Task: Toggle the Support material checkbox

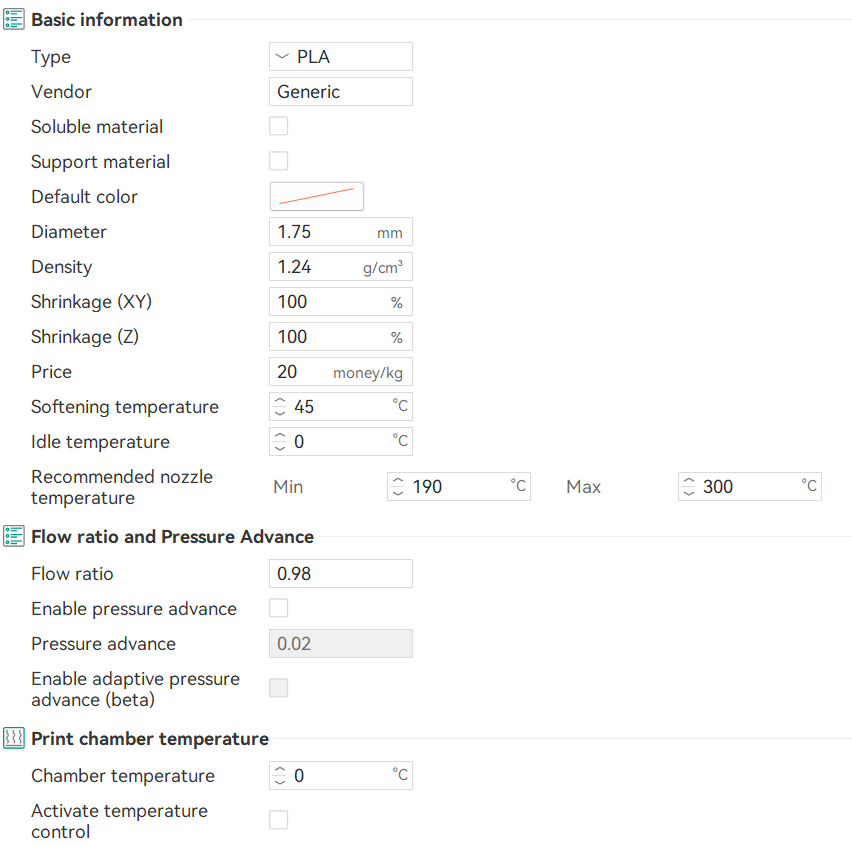Action: (279, 161)
